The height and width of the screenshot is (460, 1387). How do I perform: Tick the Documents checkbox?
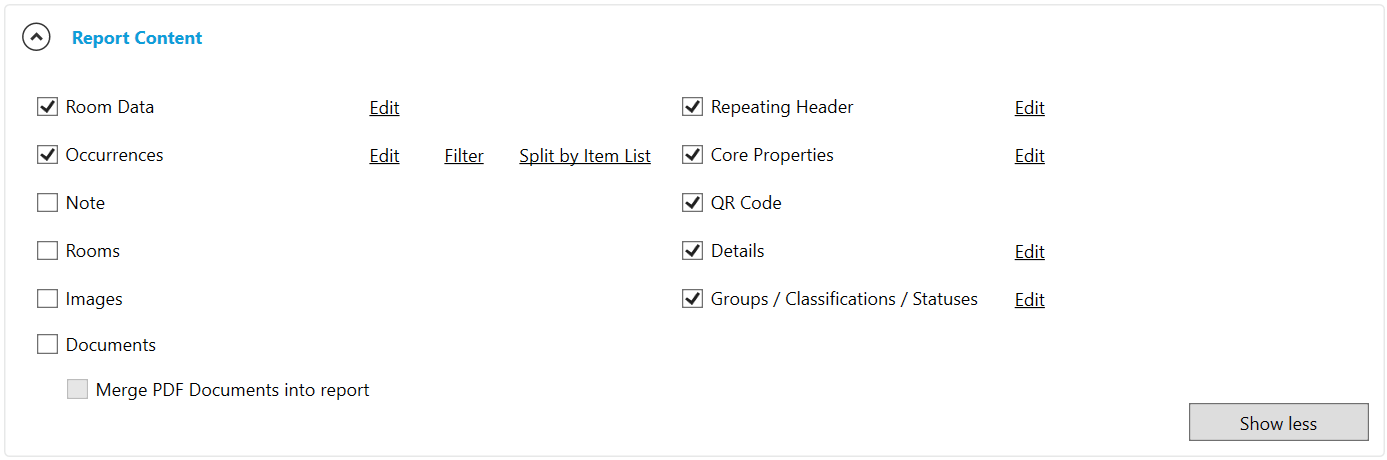47,345
